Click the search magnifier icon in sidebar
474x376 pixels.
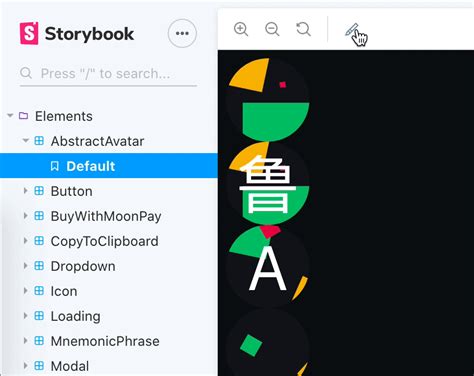[x=26, y=73]
